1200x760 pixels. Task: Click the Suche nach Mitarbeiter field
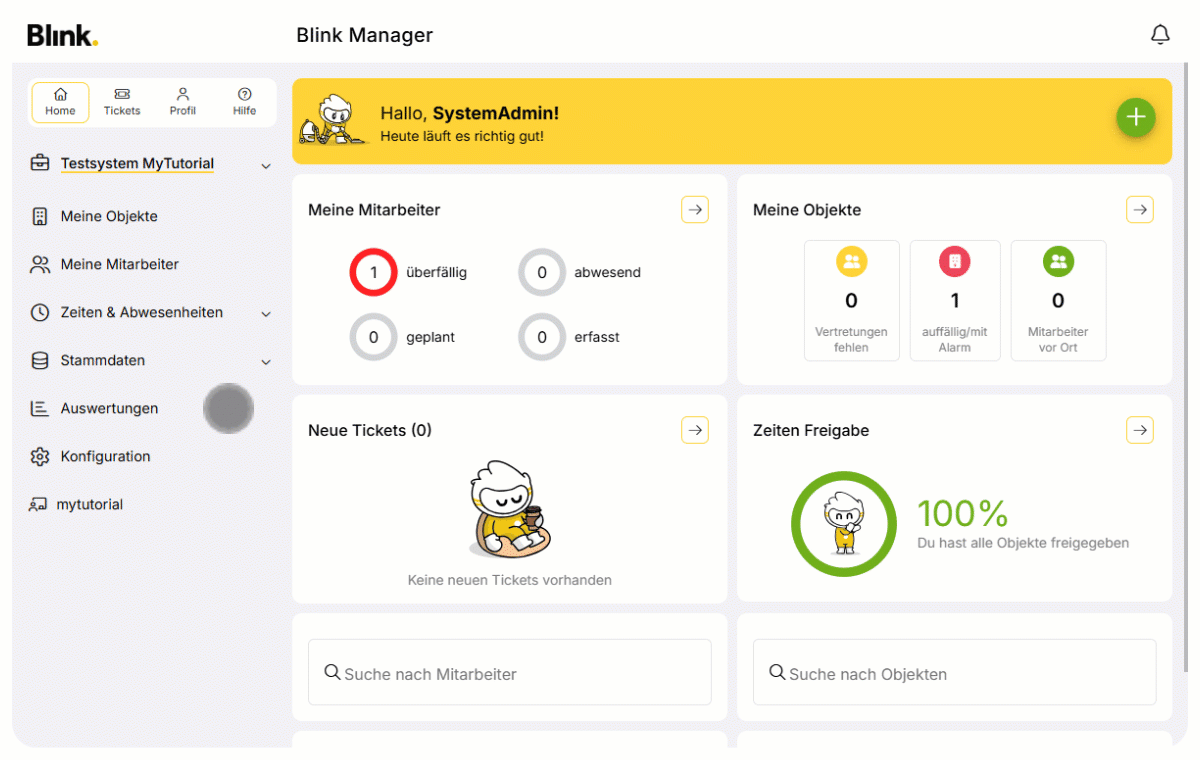point(510,673)
